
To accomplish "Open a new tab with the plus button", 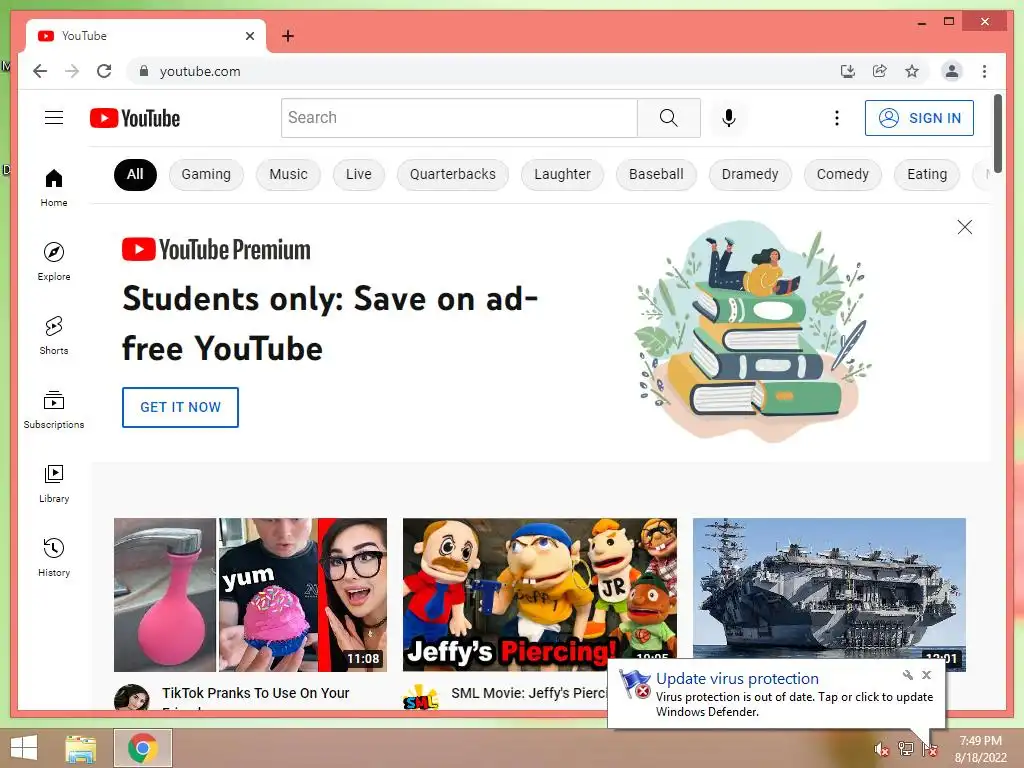I will coord(288,36).
